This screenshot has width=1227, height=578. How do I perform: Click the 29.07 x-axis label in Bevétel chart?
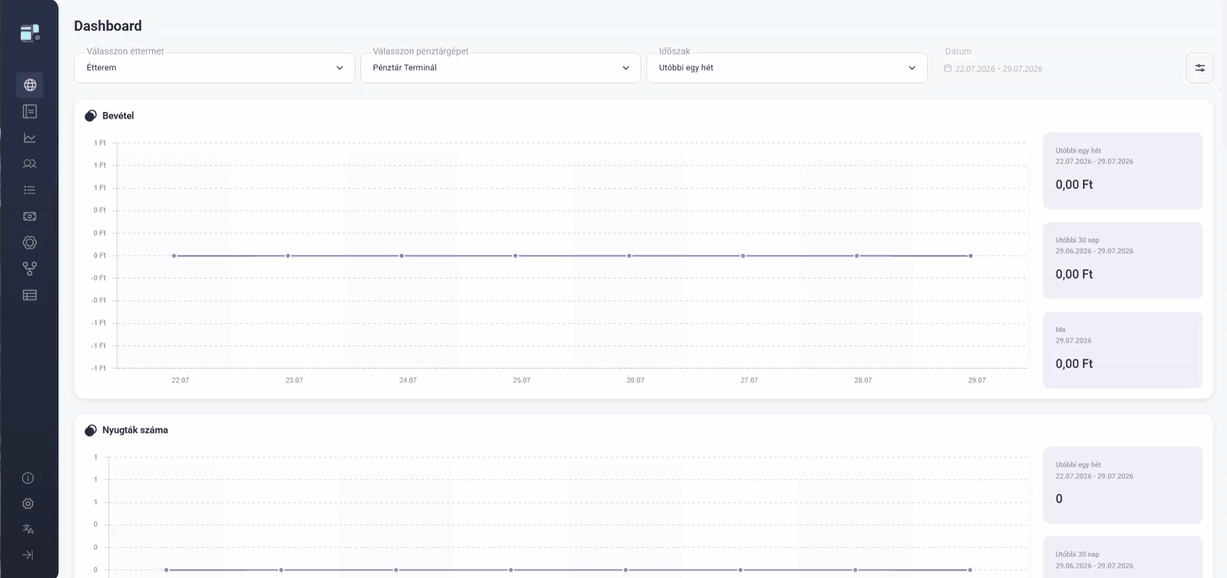(x=977, y=380)
